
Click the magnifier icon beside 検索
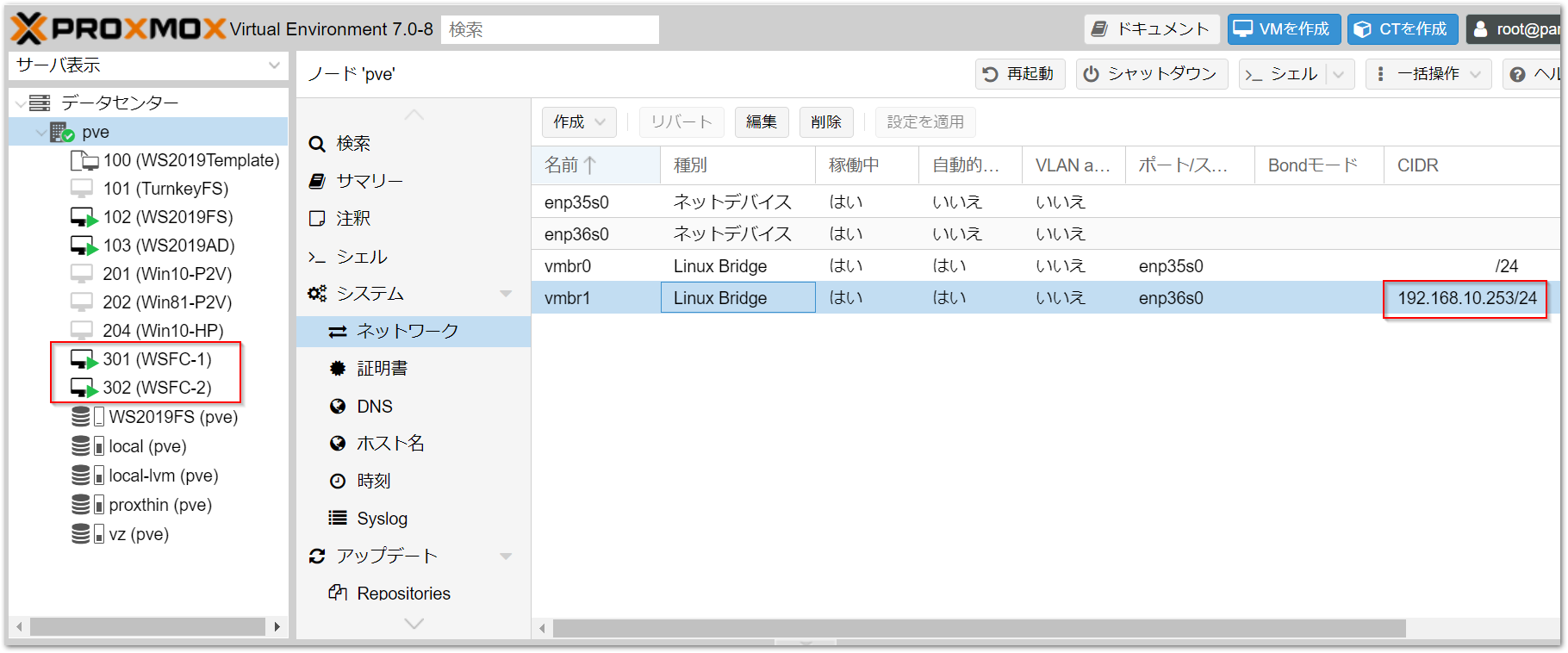click(317, 144)
